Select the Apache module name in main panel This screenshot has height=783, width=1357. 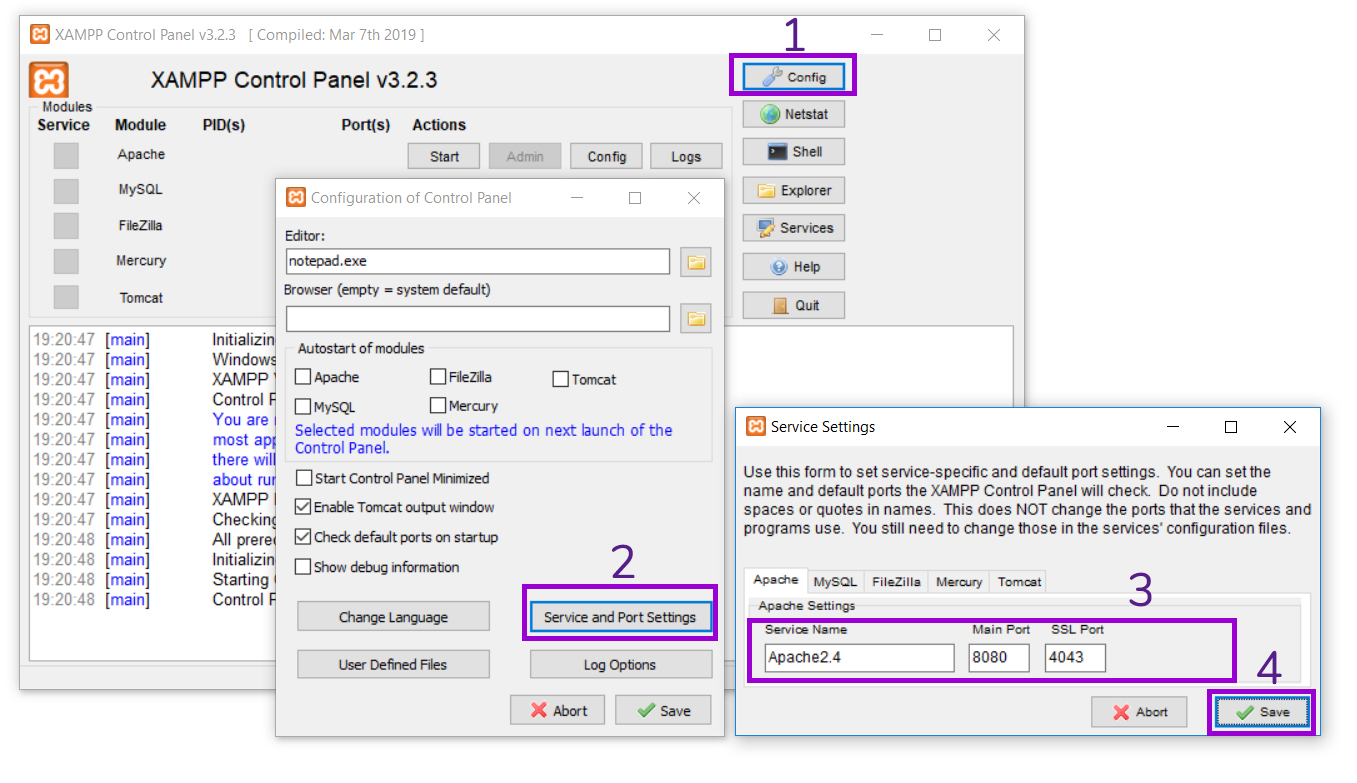tap(141, 154)
